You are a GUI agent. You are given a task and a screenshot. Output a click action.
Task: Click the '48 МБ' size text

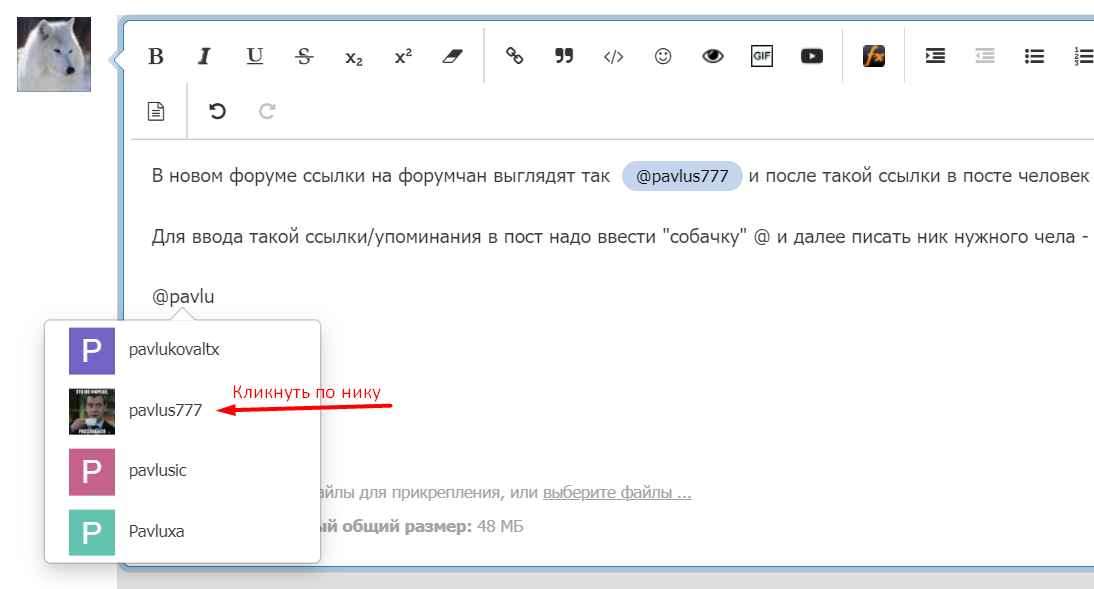coord(500,526)
